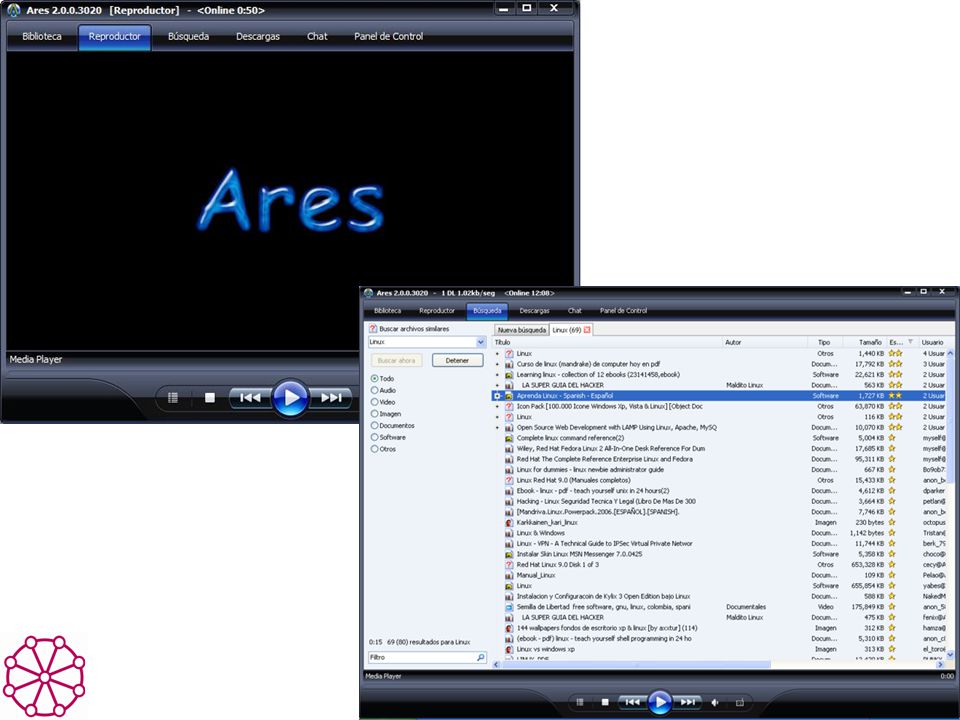Viewport: 960px width, 720px height.
Task: Click icon of Red Hat Linux 9.0 Disk 1 of 3
Action: pos(509,565)
